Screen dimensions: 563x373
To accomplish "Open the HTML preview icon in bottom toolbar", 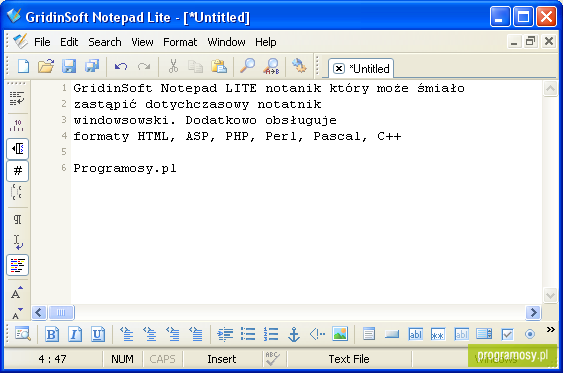I will tap(23, 334).
